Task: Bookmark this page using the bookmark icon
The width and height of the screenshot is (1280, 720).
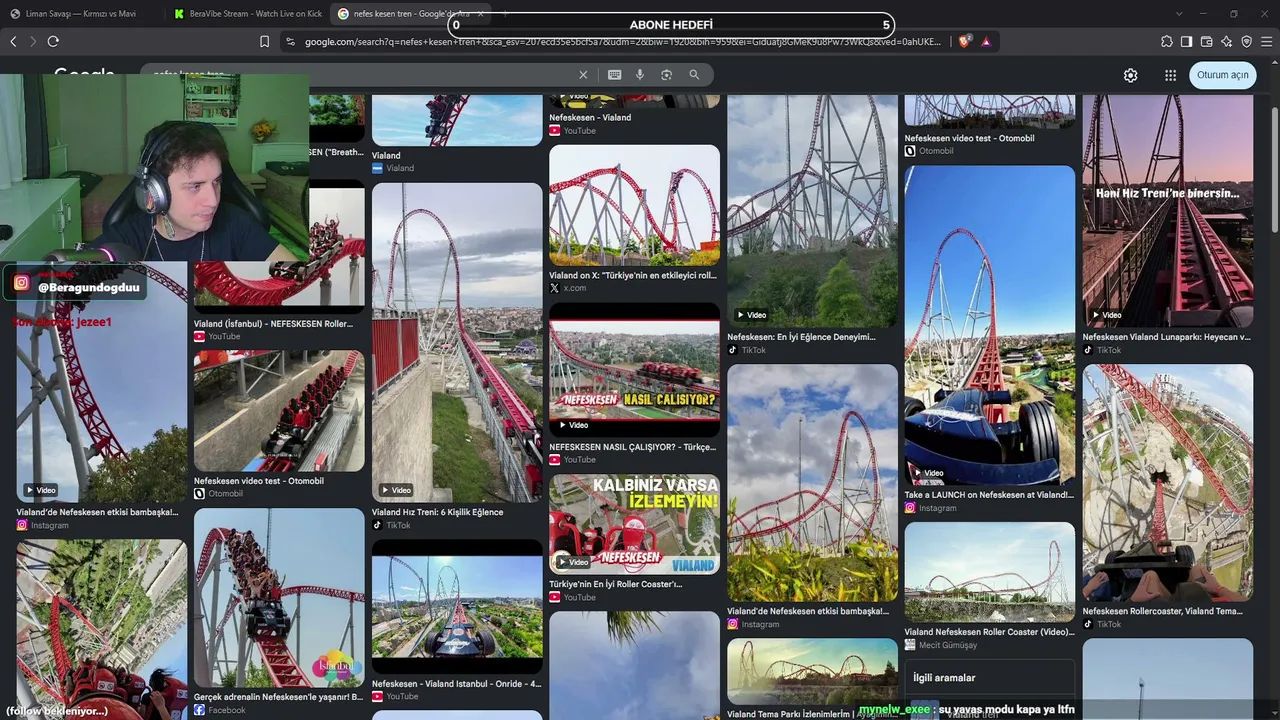Action: pos(265,41)
